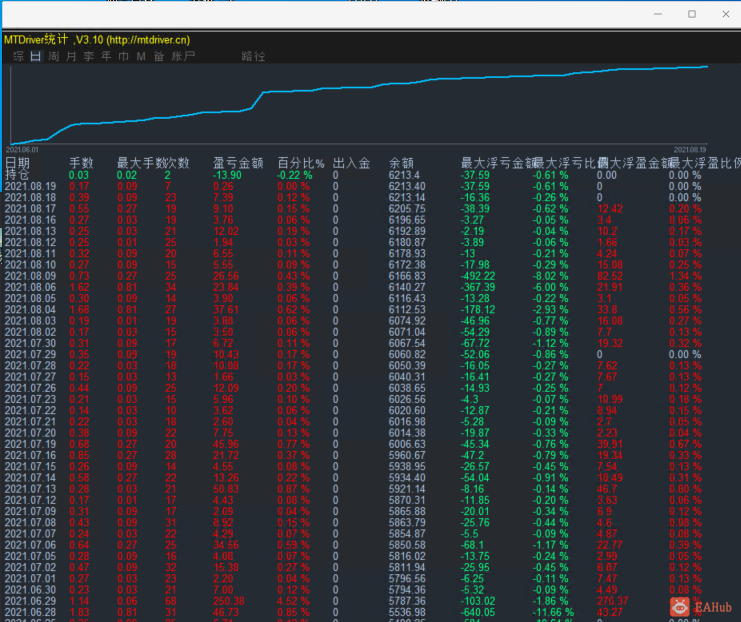Click the 盈亏金额 column header
Screen dimensions: 741x622
coord(238,163)
